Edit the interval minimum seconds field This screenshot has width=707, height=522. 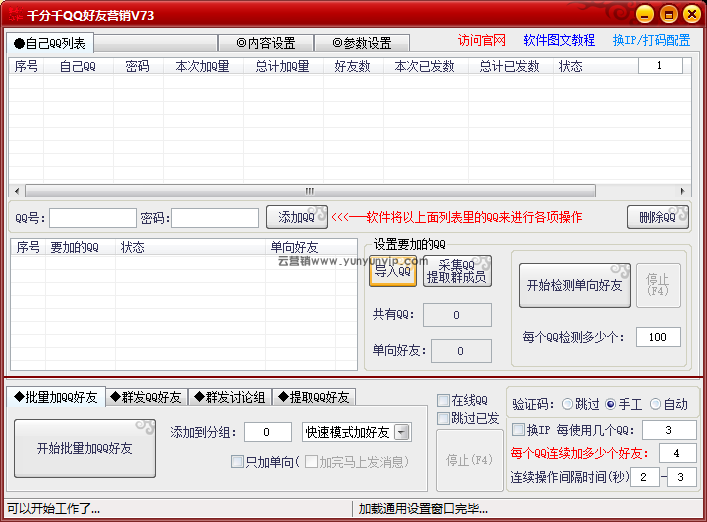coord(644,477)
